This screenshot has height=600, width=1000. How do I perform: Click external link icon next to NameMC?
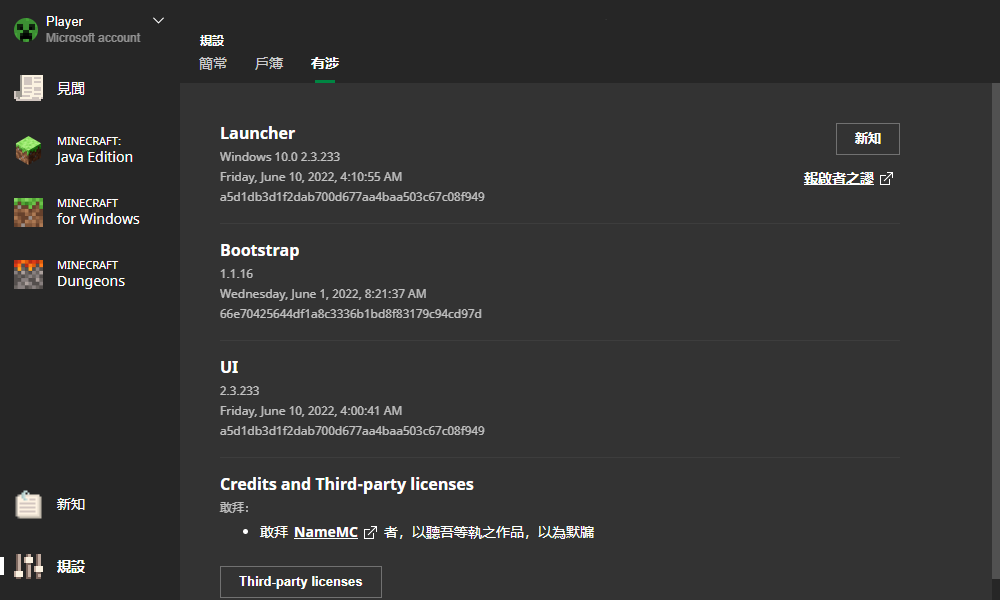(370, 532)
